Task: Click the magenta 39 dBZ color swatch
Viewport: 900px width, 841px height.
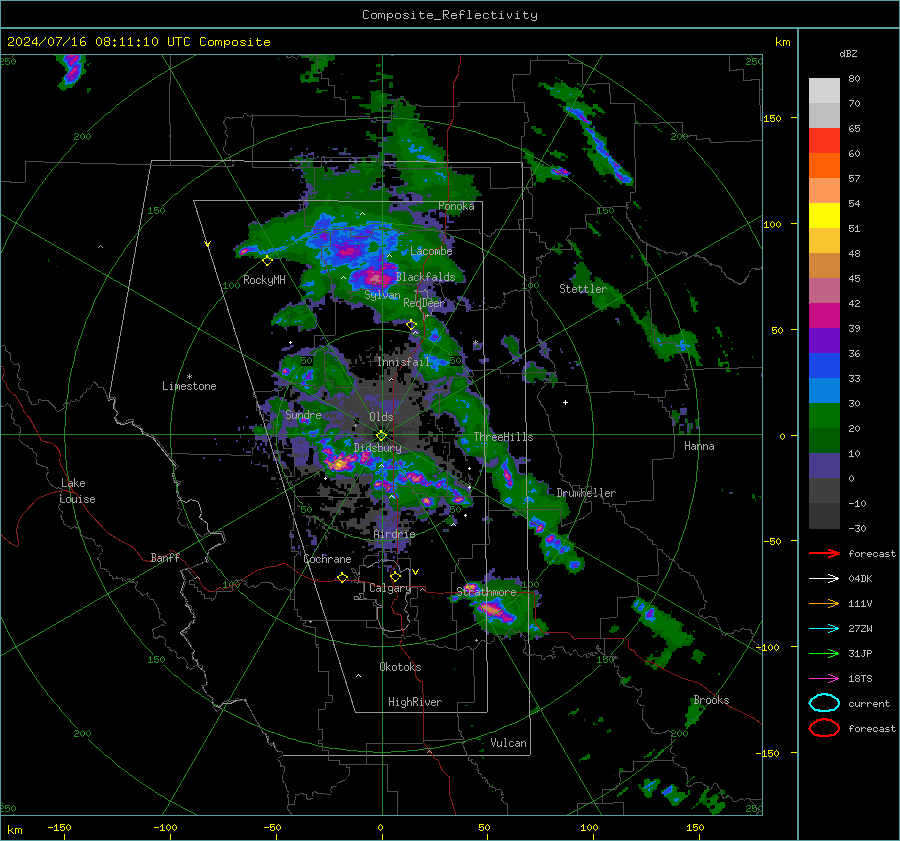Action: tap(824, 315)
